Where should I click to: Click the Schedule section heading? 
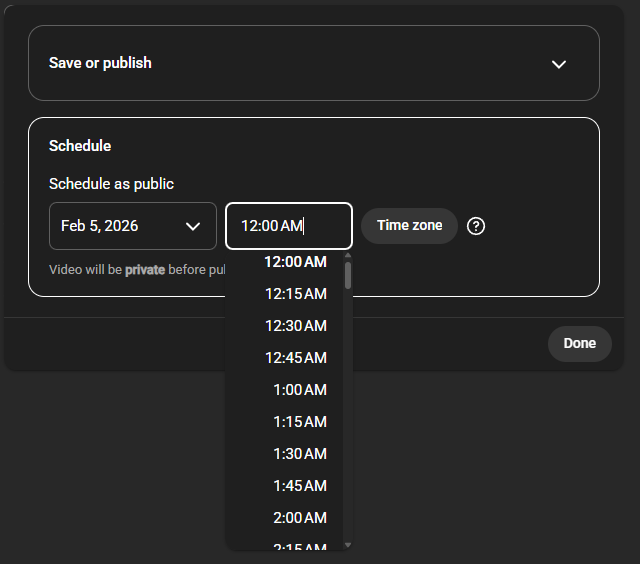click(x=80, y=146)
